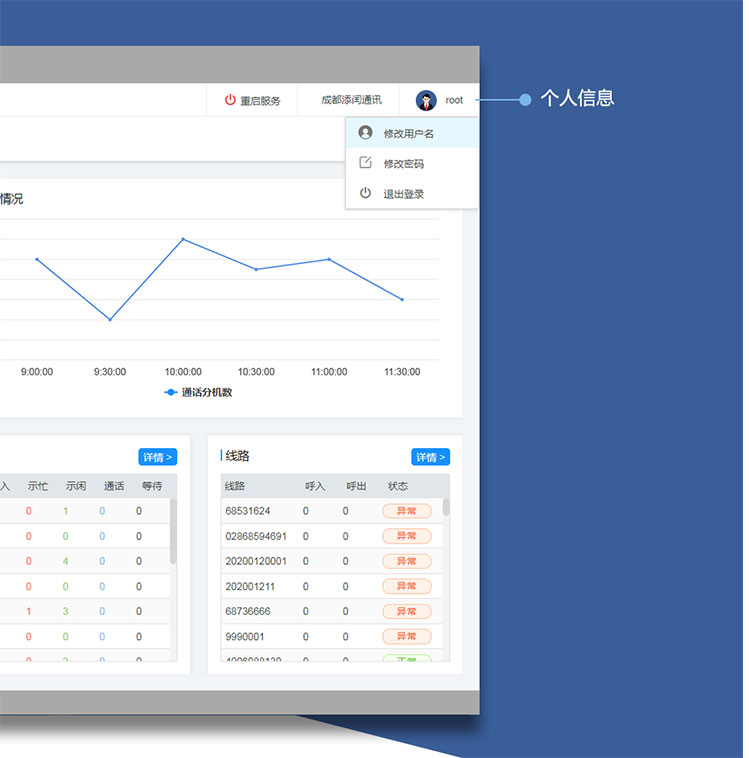Click the power icon beside 退出登录

click(x=365, y=193)
